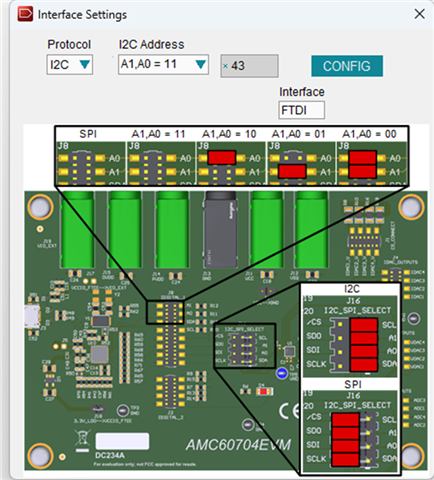Click the blue test point on the board
Image resolution: width=434 pixels, height=480 pixels.
tap(282, 373)
